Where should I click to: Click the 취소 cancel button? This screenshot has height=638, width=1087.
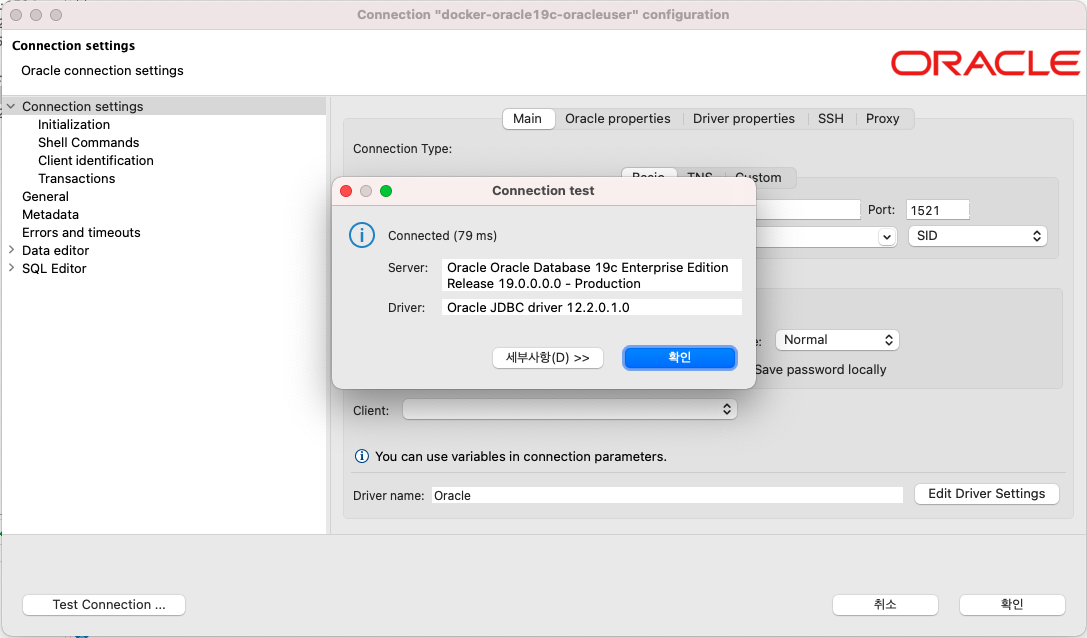pyautogui.click(x=885, y=605)
